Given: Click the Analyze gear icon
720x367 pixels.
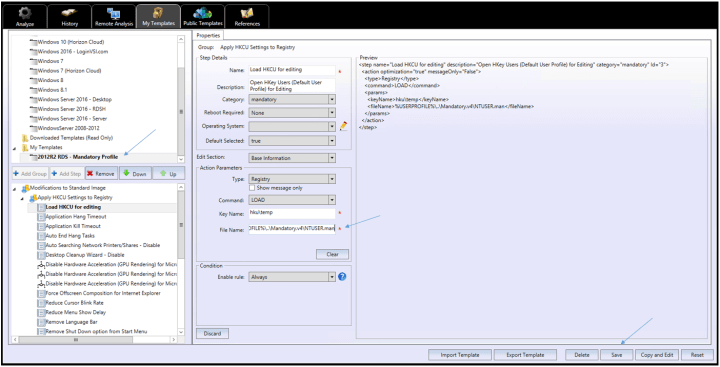Looking at the screenshot, I should point(24,12).
